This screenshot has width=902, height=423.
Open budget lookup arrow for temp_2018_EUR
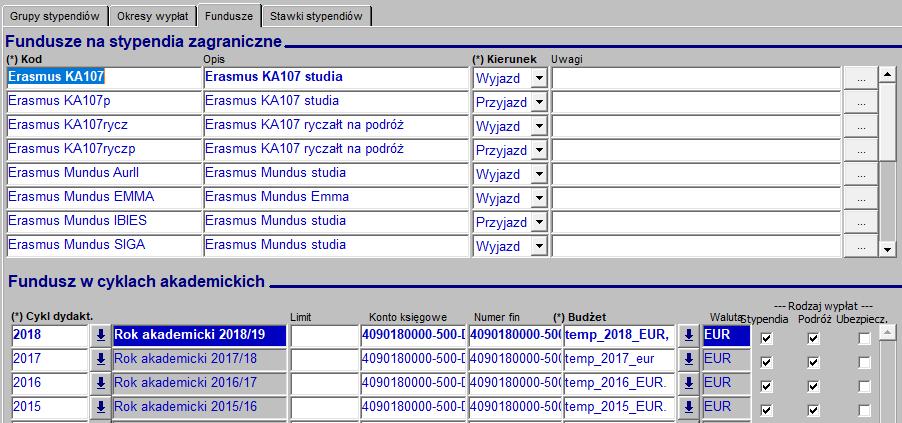[688, 336]
